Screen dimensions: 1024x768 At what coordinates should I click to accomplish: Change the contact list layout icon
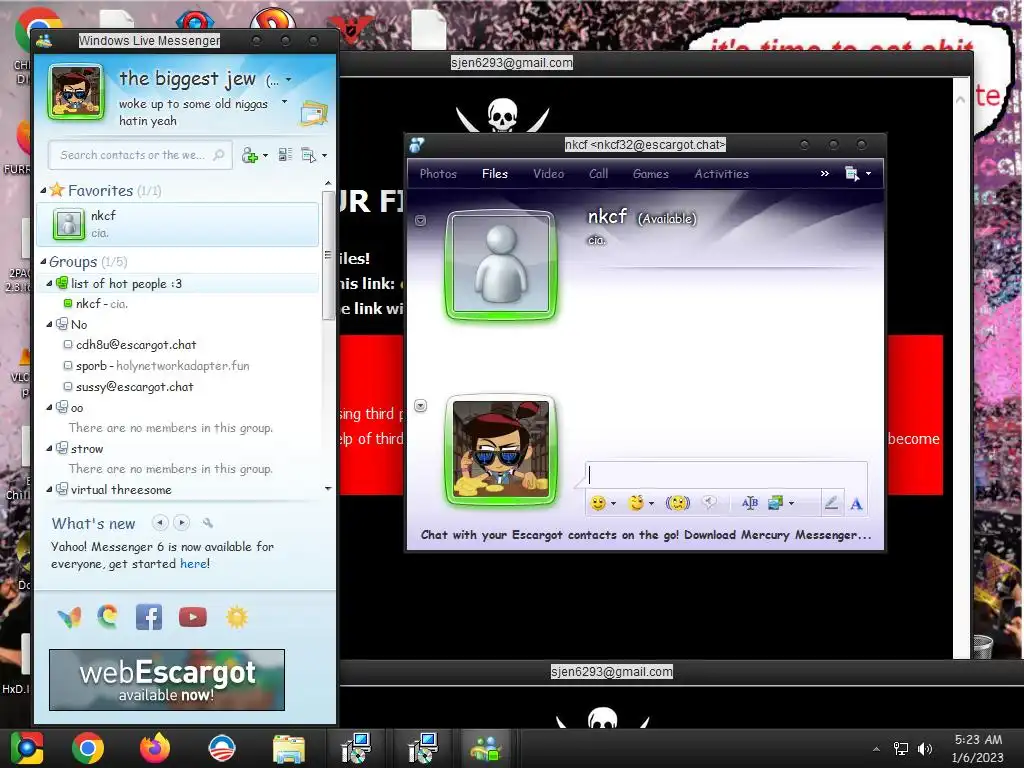[x=285, y=155]
